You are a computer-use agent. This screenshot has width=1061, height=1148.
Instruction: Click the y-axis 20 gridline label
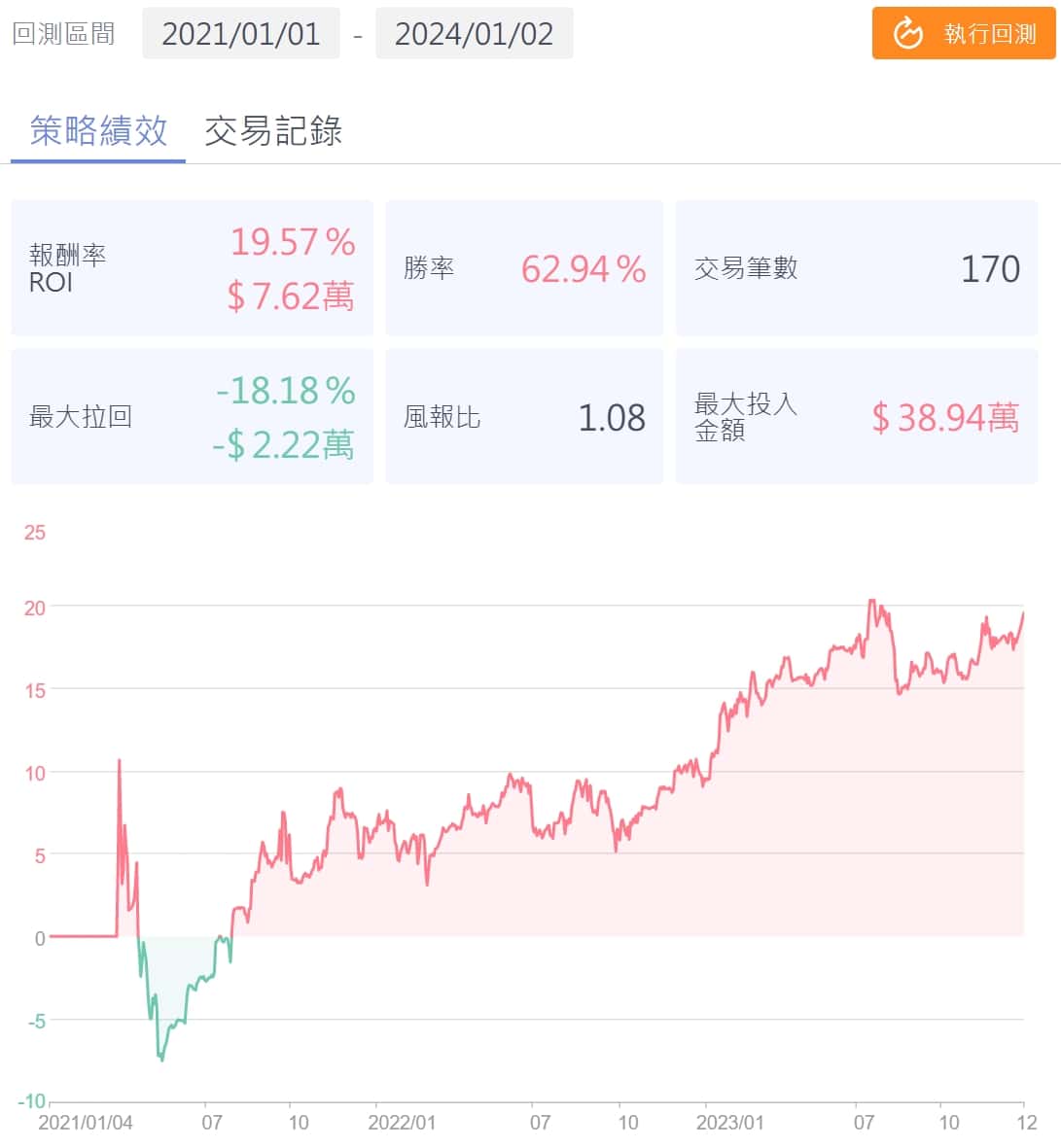coord(35,607)
